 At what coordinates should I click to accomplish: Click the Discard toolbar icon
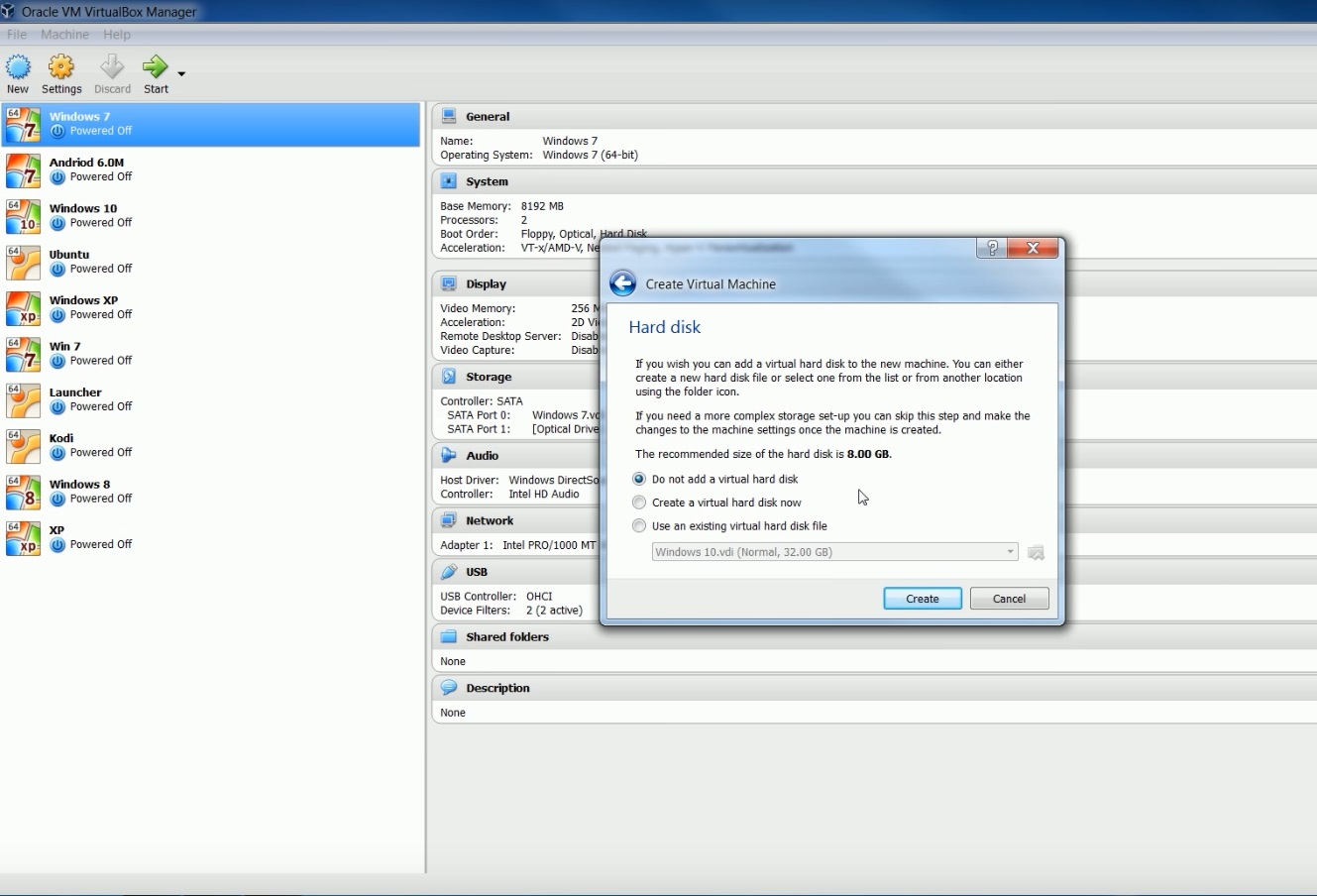click(112, 67)
